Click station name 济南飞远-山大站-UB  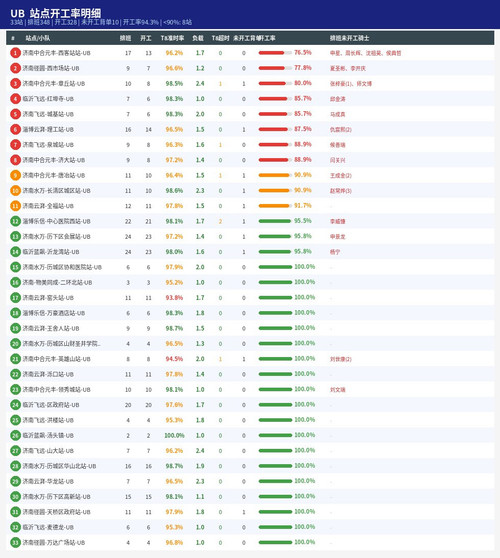[x=48, y=451]
